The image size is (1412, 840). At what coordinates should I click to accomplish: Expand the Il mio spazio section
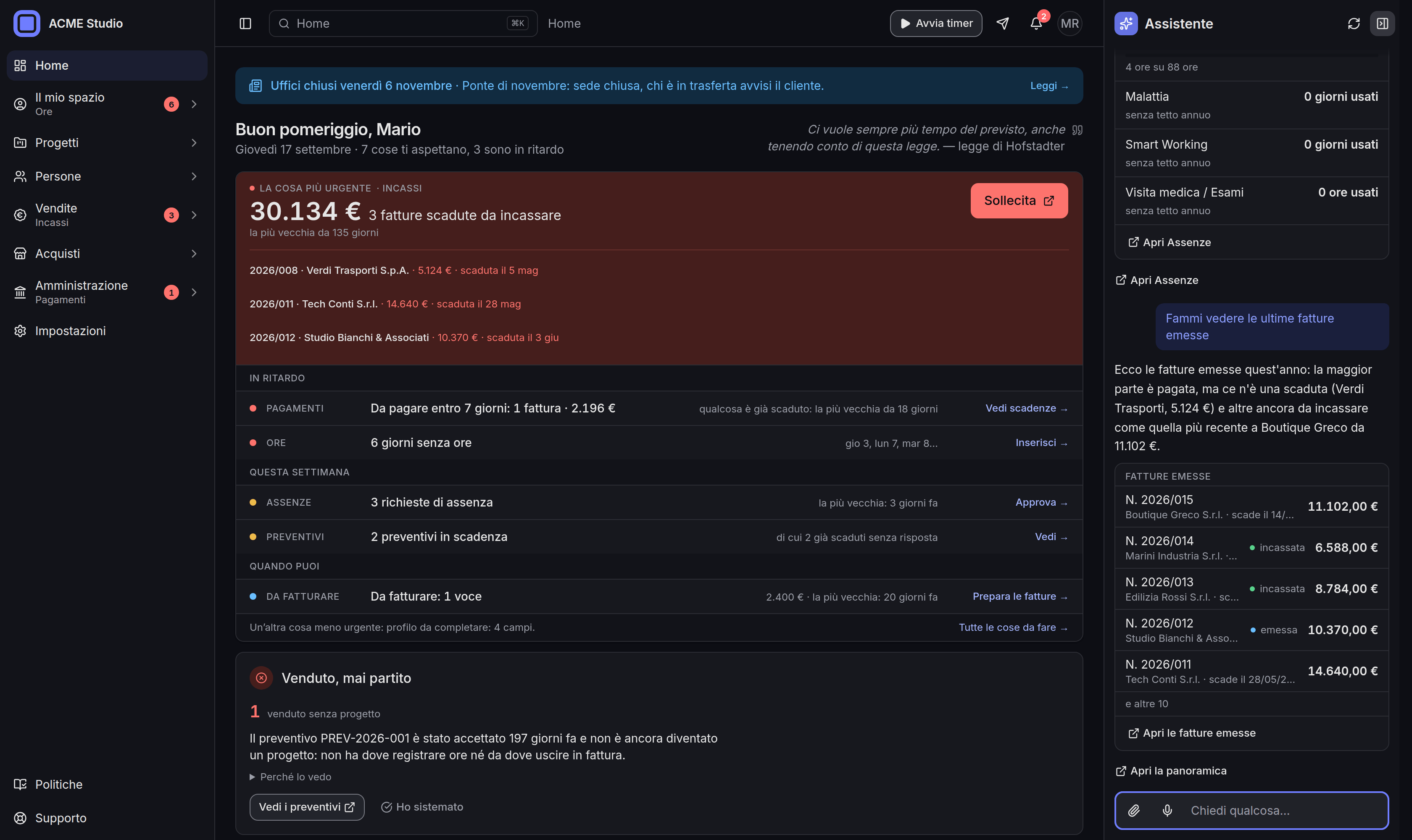point(194,104)
